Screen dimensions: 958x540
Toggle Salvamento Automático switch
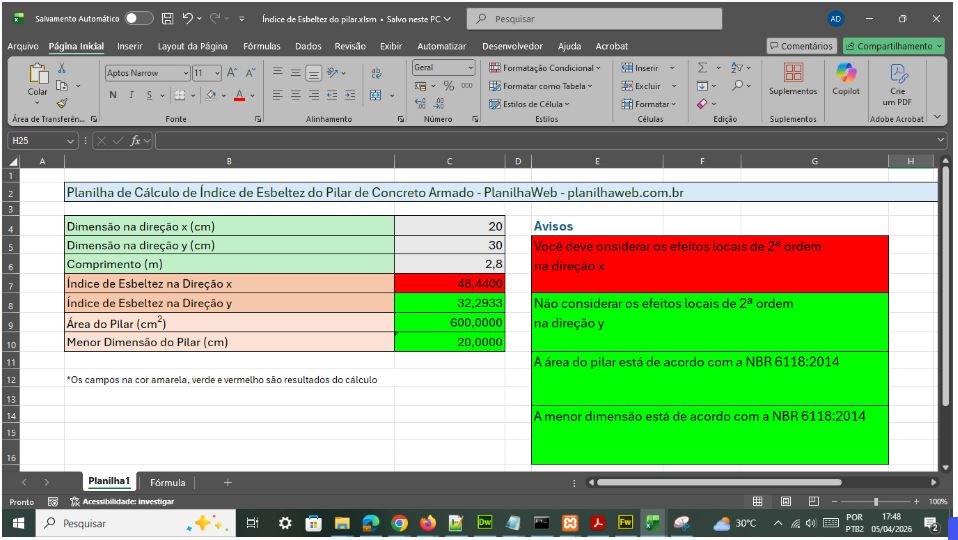[x=138, y=18]
